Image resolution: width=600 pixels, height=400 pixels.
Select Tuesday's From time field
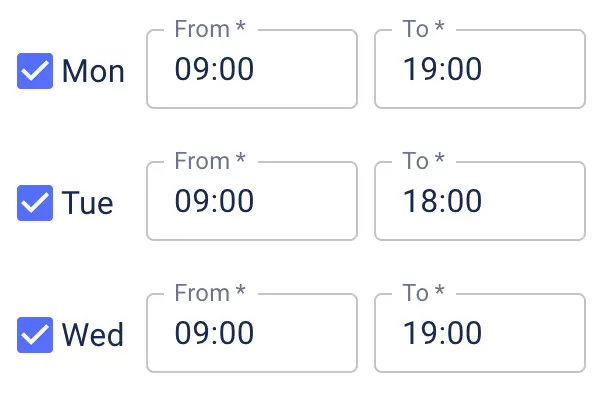point(251,202)
